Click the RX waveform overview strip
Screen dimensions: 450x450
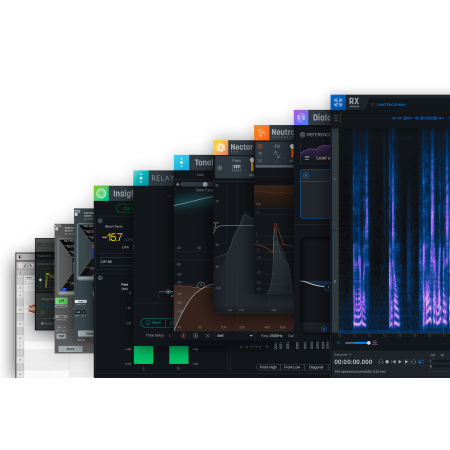[x=394, y=118]
